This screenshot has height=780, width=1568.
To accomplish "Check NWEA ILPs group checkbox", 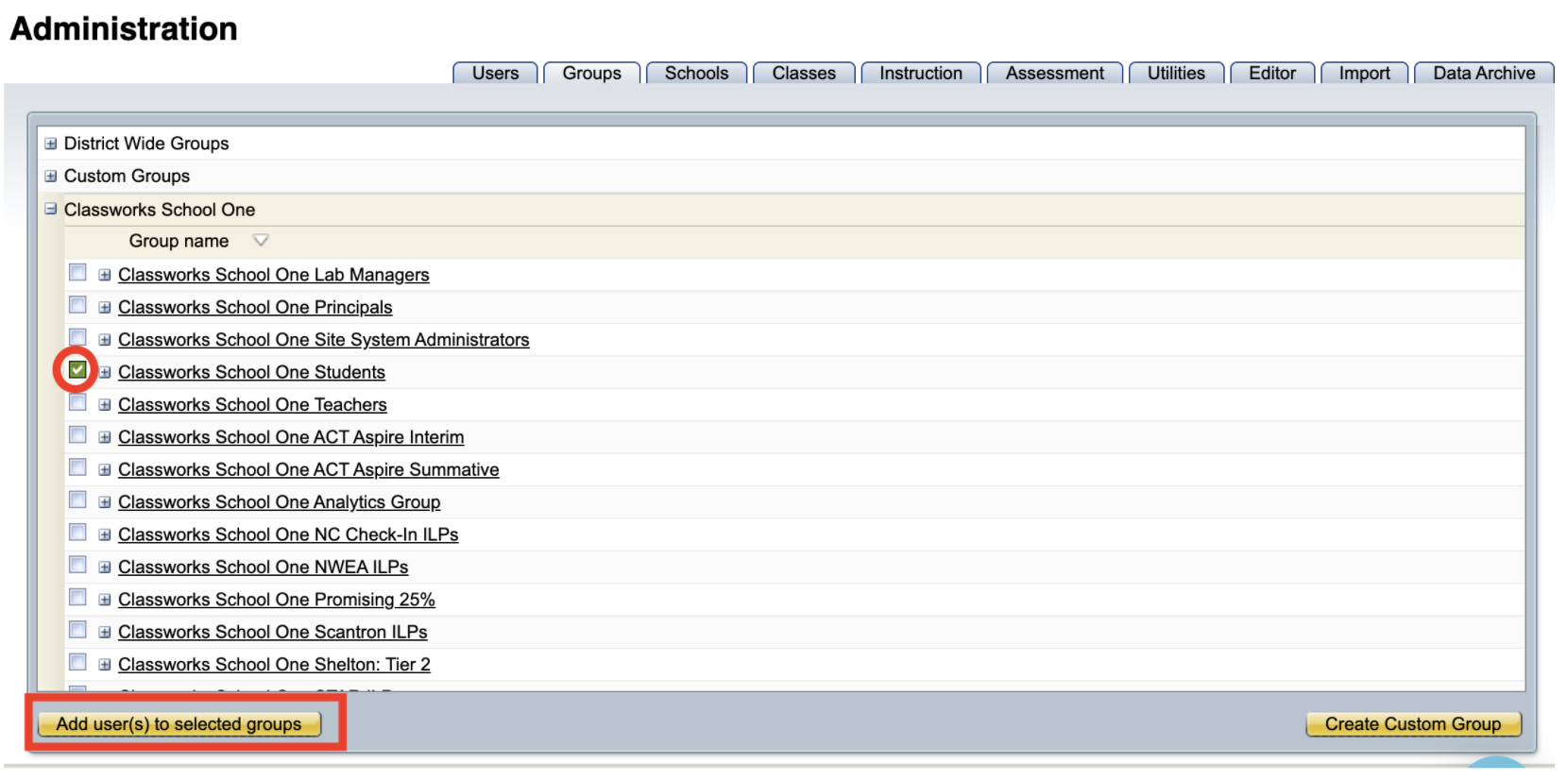I will click(x=77, y=565).
